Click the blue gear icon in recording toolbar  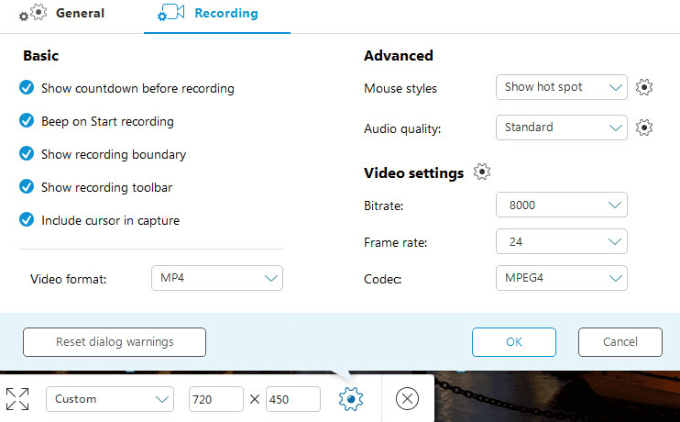(350, 399)
